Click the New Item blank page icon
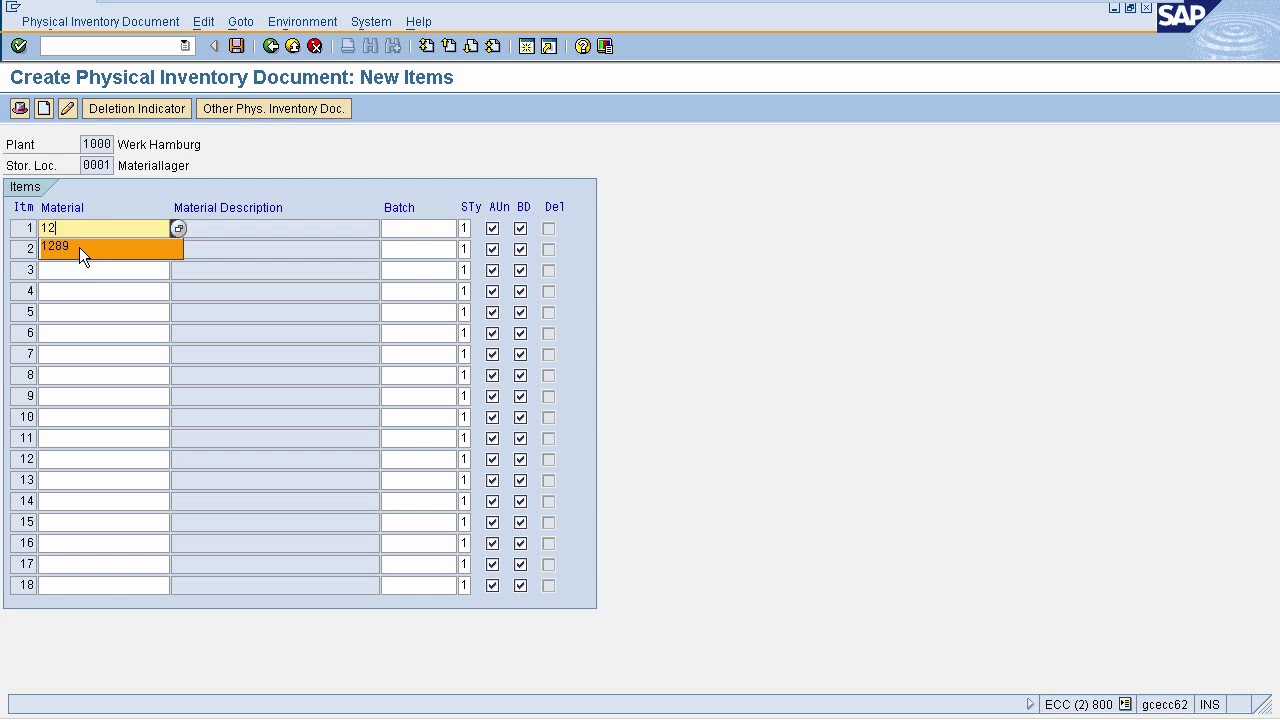 44,109
